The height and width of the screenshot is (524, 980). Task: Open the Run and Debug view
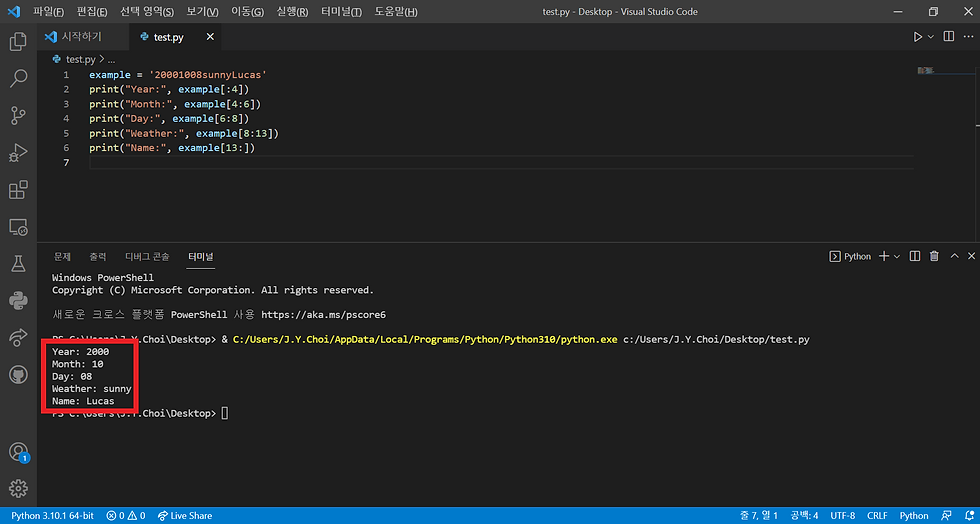(x=18, y=153)
